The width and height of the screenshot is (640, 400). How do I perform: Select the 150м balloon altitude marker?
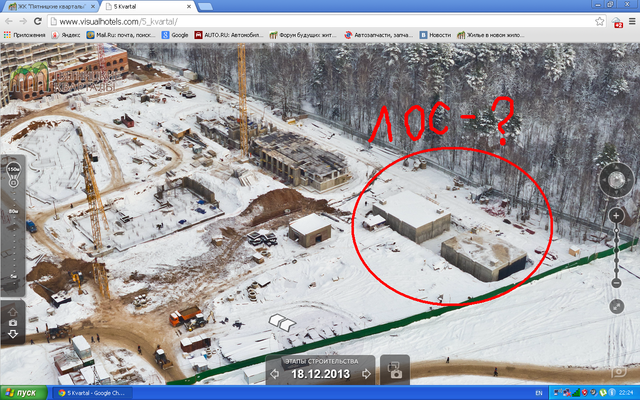(x=13, y=173)
